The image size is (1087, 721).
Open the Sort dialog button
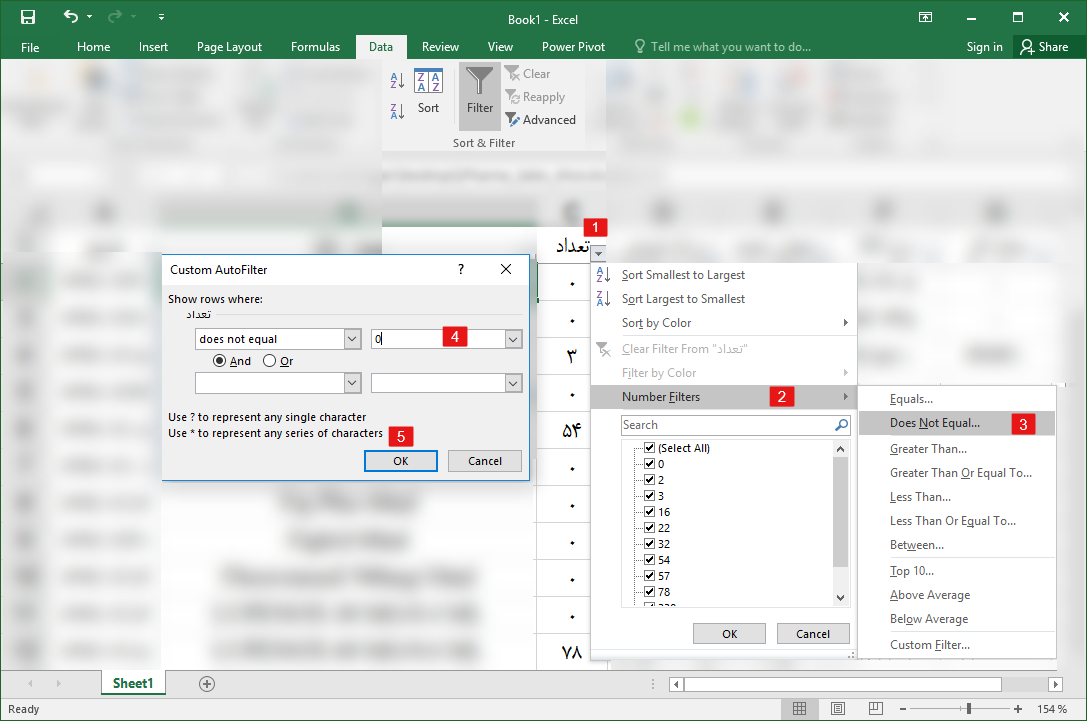tap(428, 92)
